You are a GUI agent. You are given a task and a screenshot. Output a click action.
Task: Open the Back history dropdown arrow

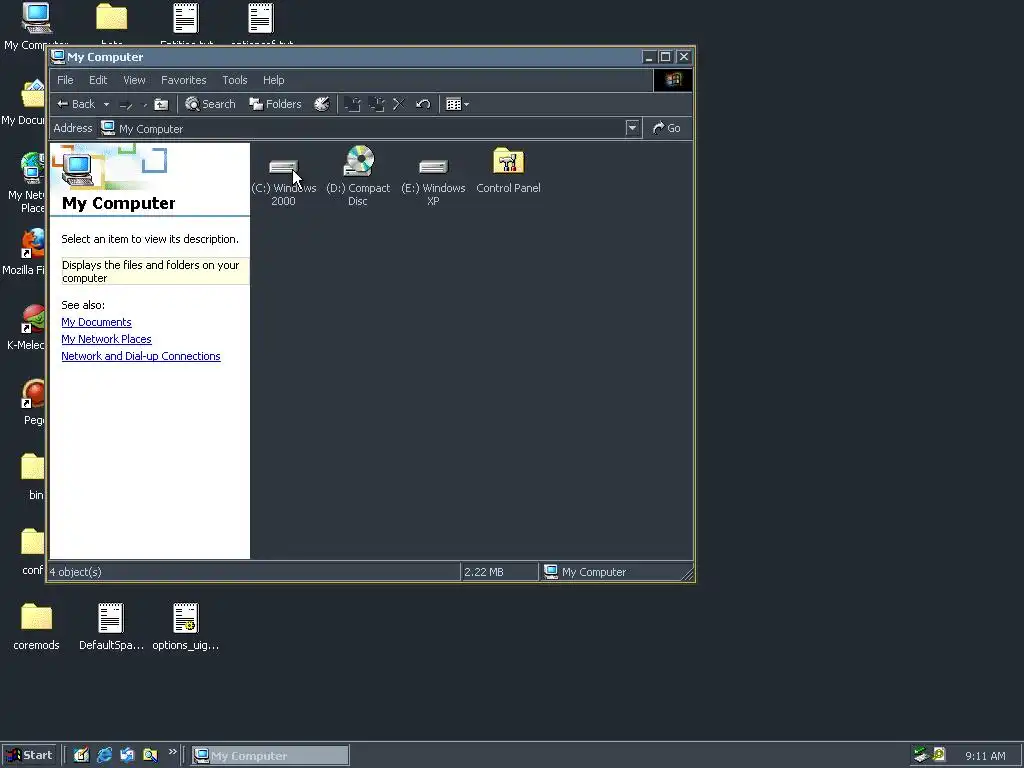tap(106, 104)
